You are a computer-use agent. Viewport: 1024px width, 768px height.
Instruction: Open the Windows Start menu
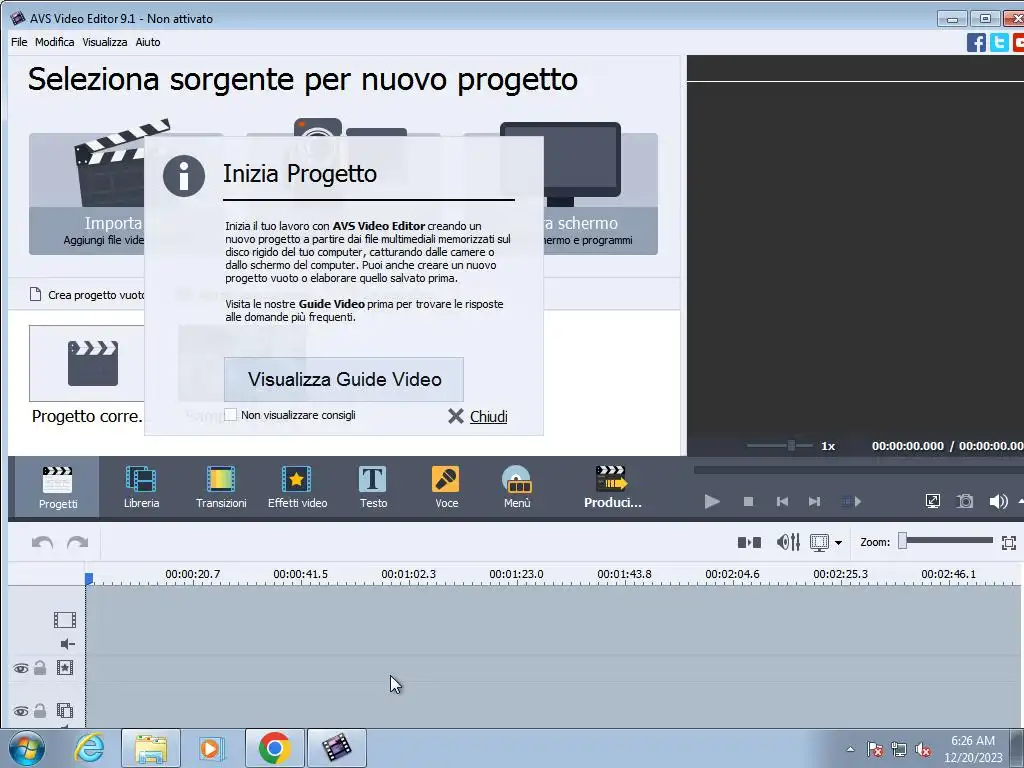pos(27,748)
